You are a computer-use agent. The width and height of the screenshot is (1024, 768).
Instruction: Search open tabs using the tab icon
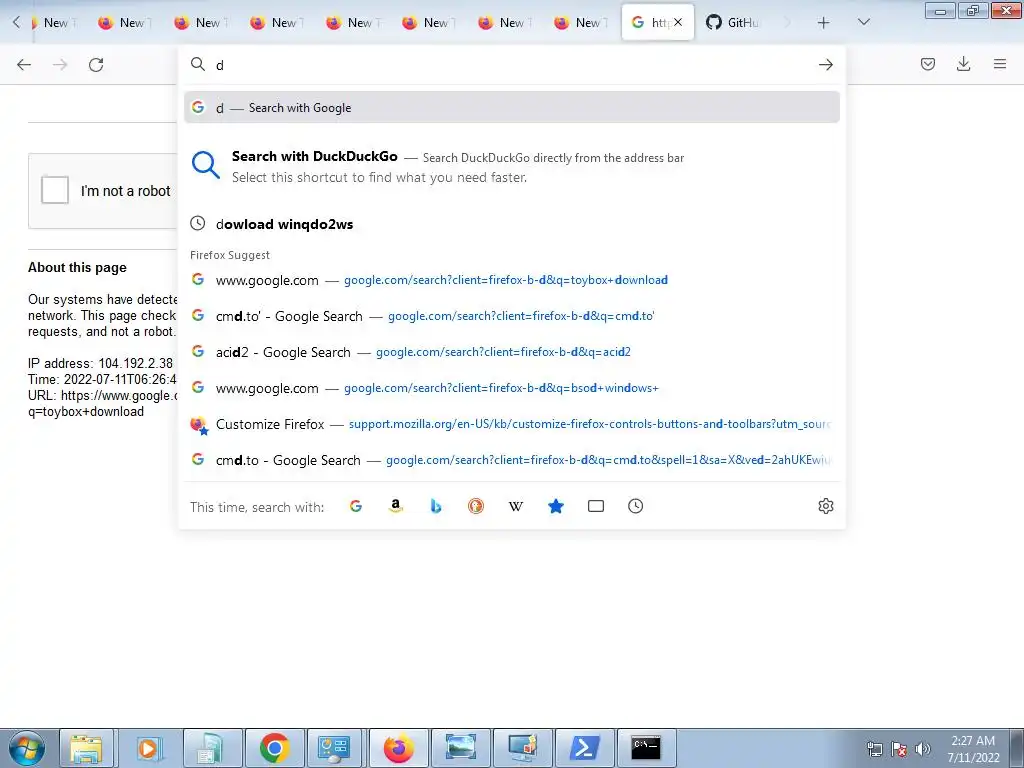[596, 506]
